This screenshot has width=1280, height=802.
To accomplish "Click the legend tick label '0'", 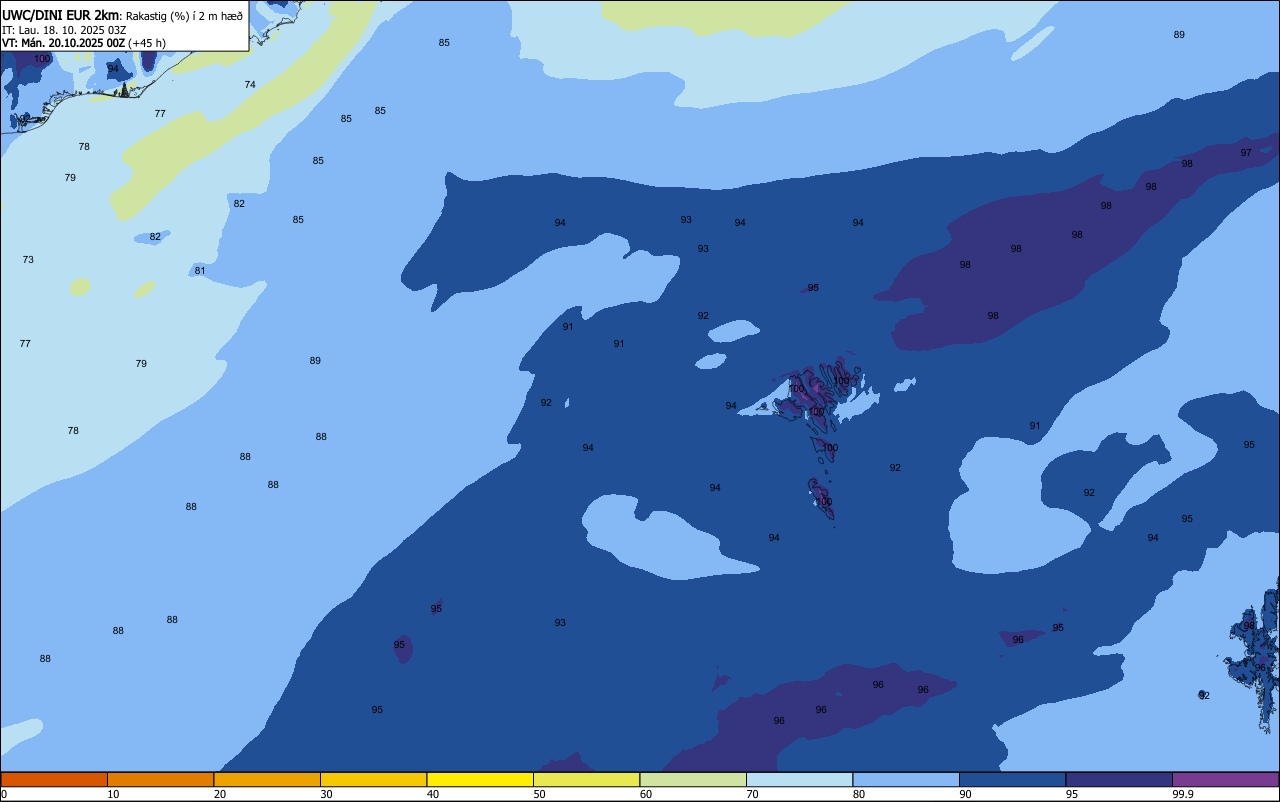I will (x=4, y=794).
